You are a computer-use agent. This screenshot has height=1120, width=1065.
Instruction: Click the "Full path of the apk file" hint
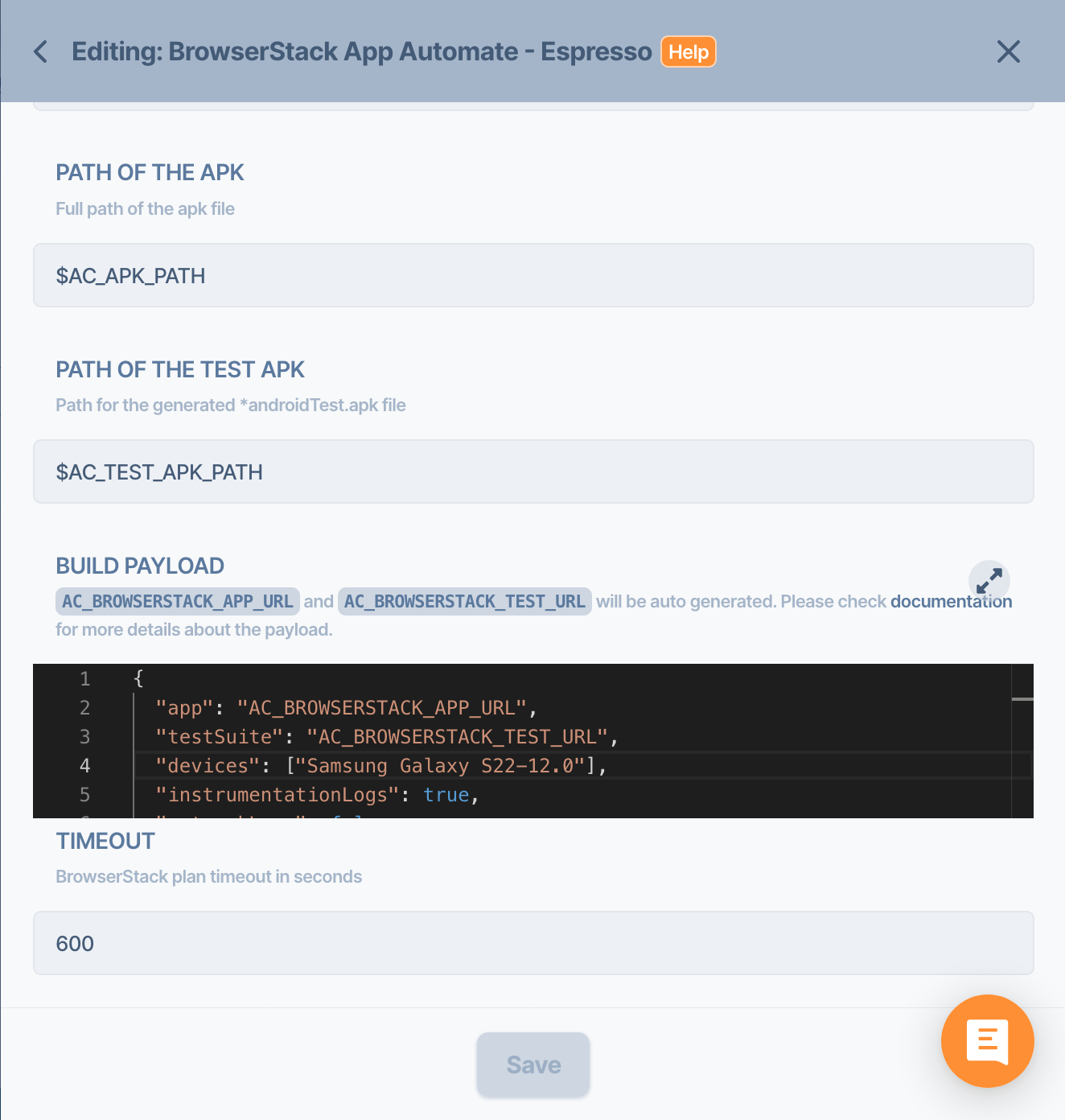(146, 208)
